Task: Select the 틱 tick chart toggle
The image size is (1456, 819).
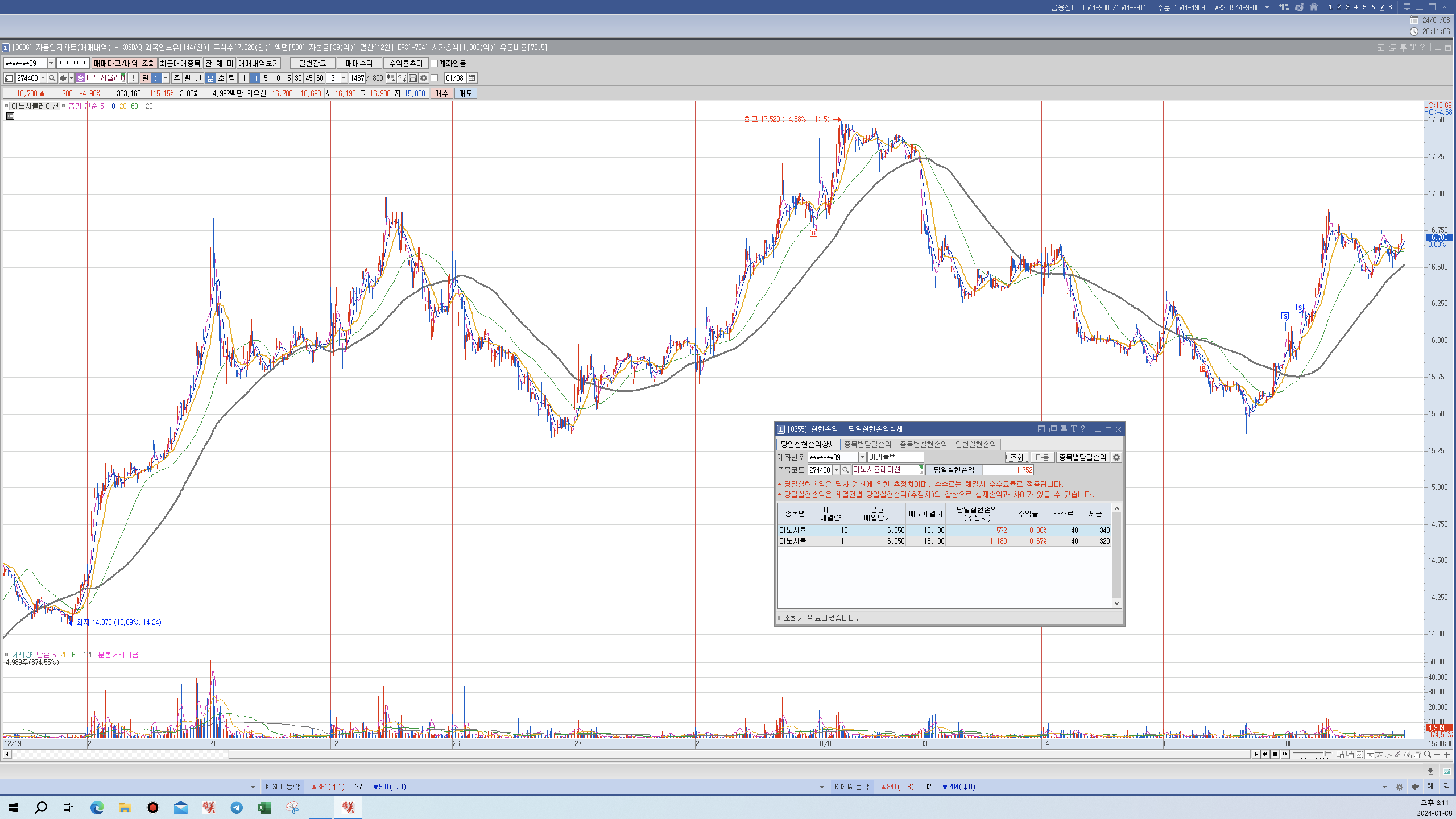Action: (x=232, y=78)
